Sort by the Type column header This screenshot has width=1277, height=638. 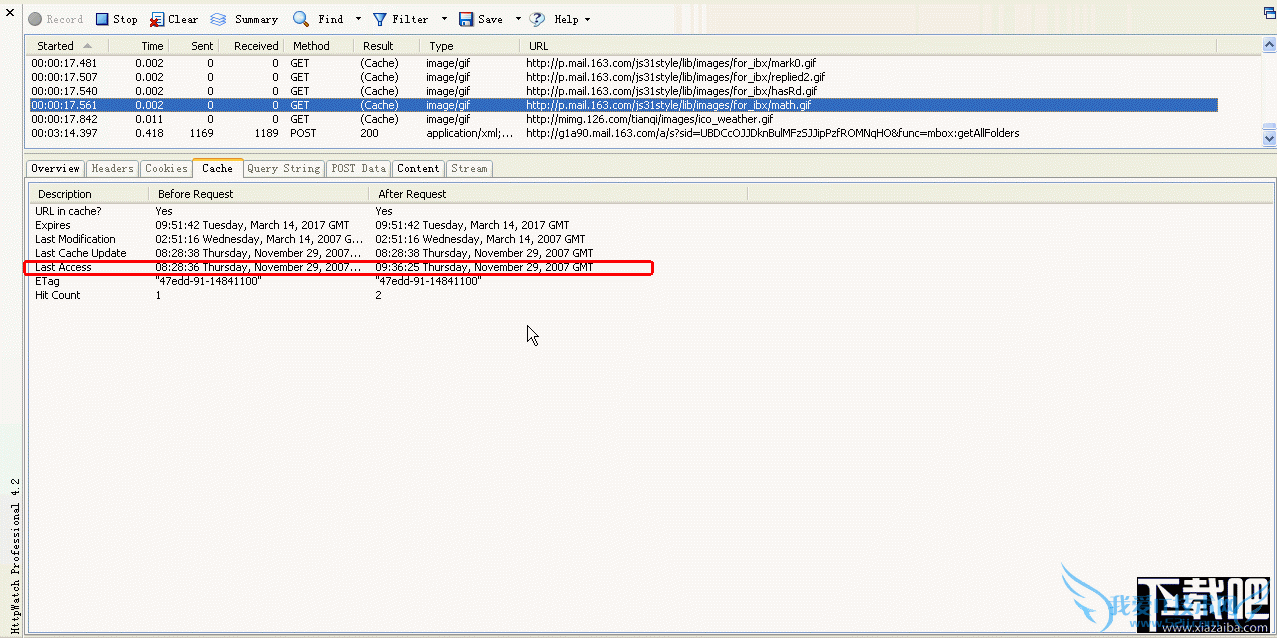click(x=470, y=46)
